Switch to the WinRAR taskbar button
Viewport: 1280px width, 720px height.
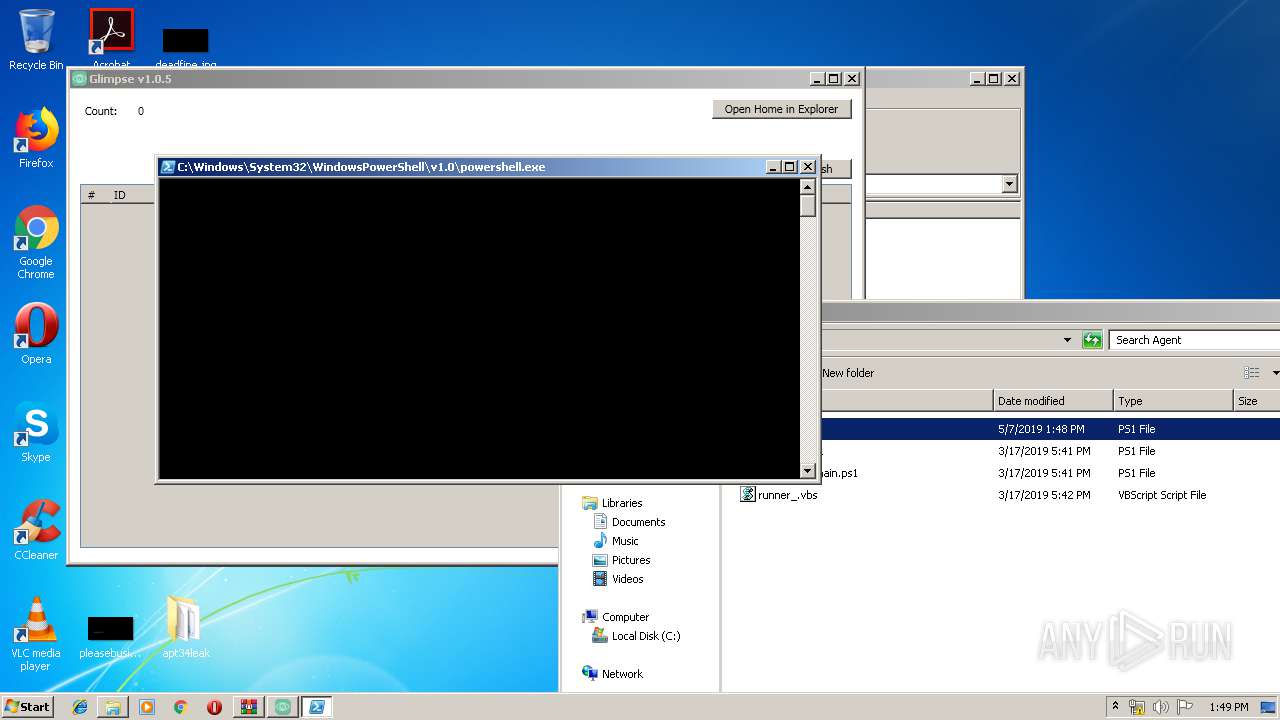pos(248,707)
